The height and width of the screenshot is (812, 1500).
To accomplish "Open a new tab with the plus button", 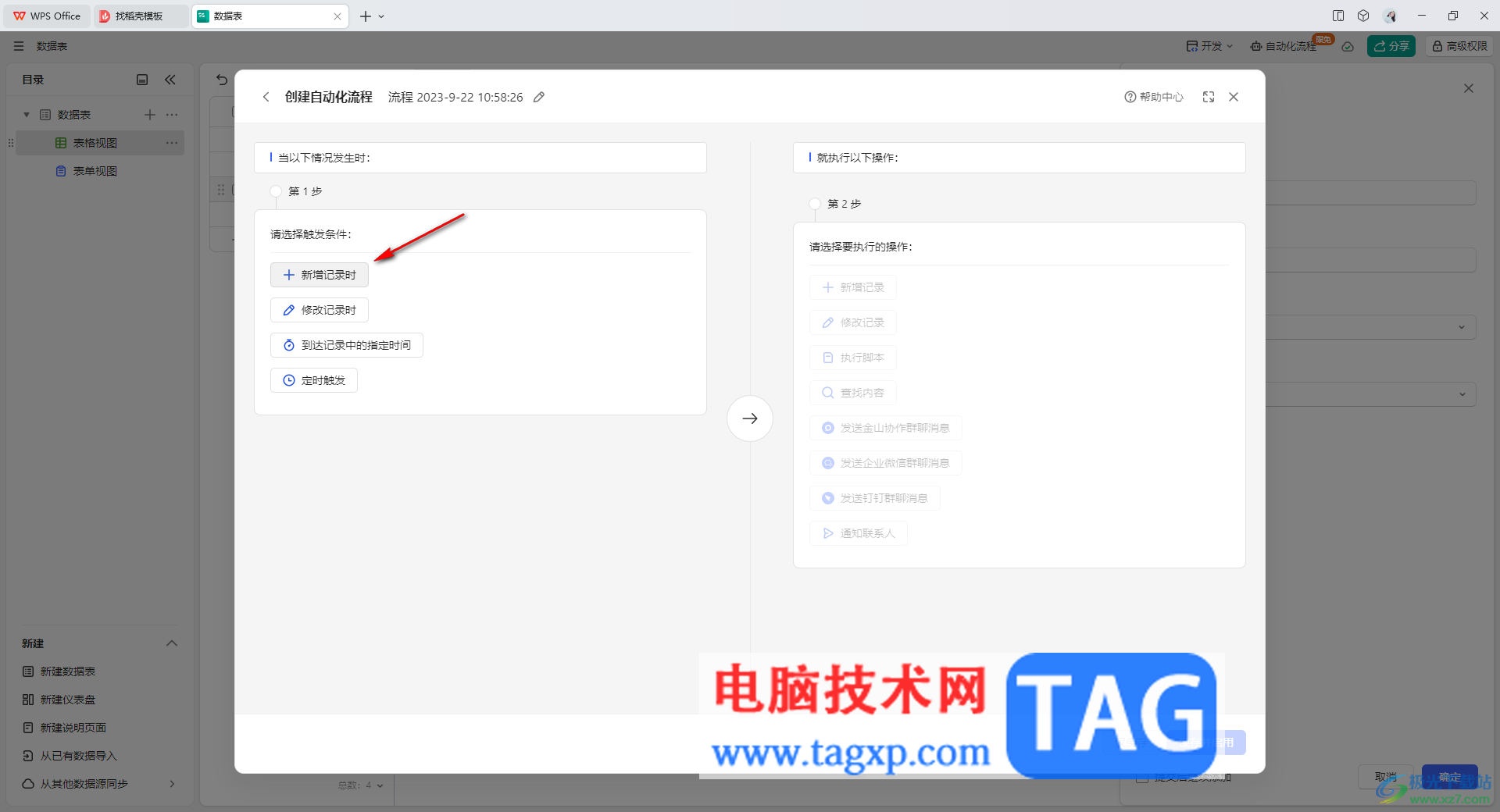I will point(365,16).
